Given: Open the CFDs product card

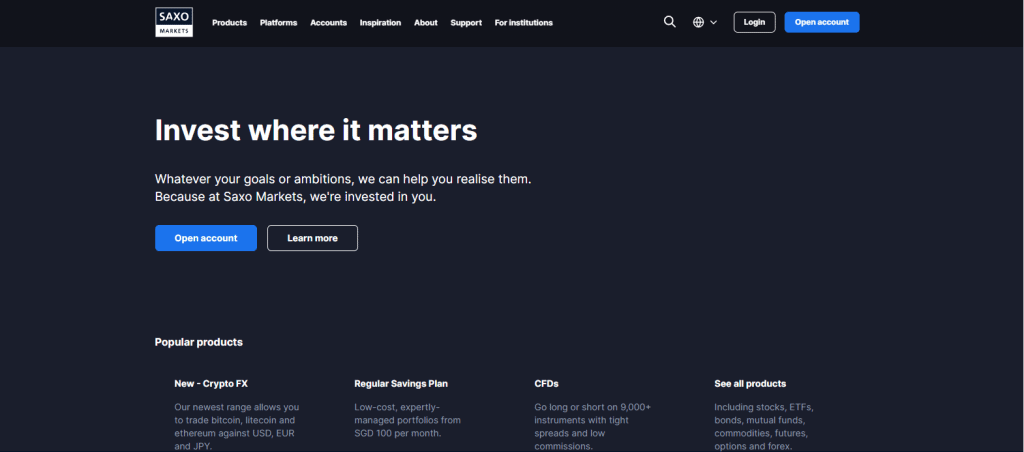Looking at the screenshot, I should 546,383.
